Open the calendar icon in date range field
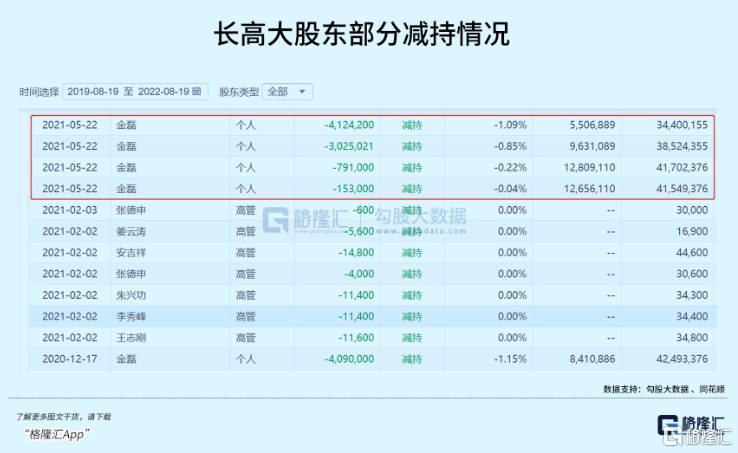The image size is (738, 453). pyautogui.click(x=197, y=91)
